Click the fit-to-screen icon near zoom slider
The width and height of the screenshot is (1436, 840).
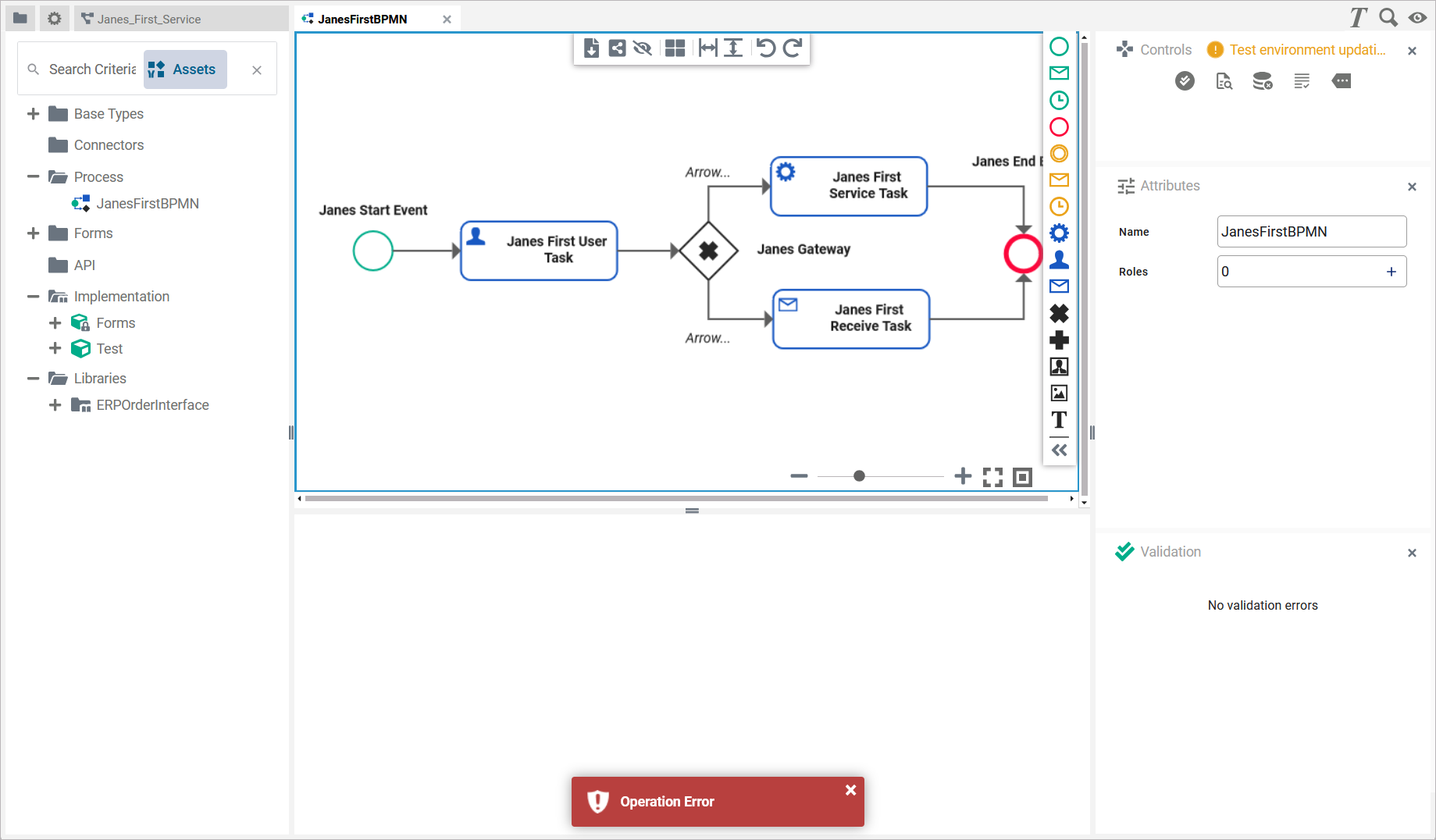[992, 477]
